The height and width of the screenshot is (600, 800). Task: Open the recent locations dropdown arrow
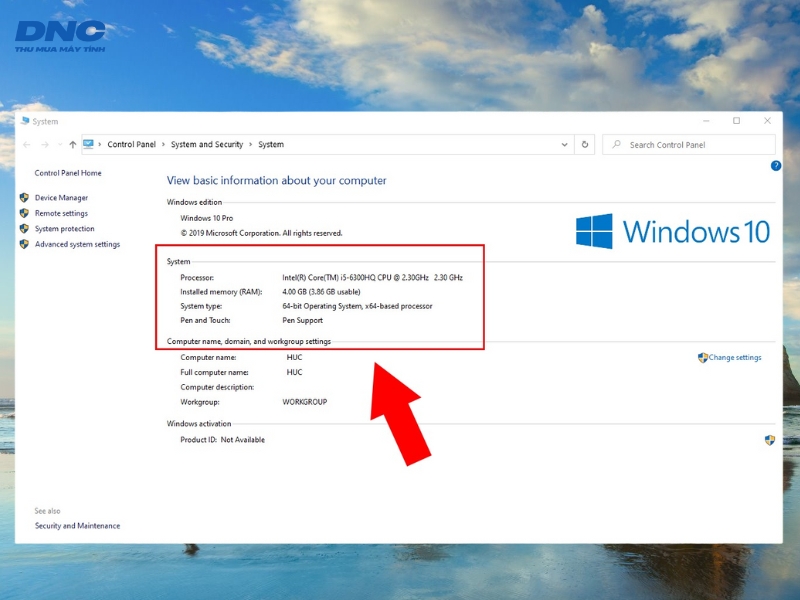(60, 145)
